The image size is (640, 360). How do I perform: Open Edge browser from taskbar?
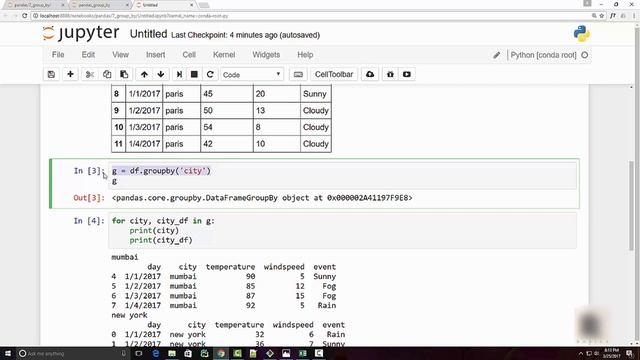[x=156, y=353]
